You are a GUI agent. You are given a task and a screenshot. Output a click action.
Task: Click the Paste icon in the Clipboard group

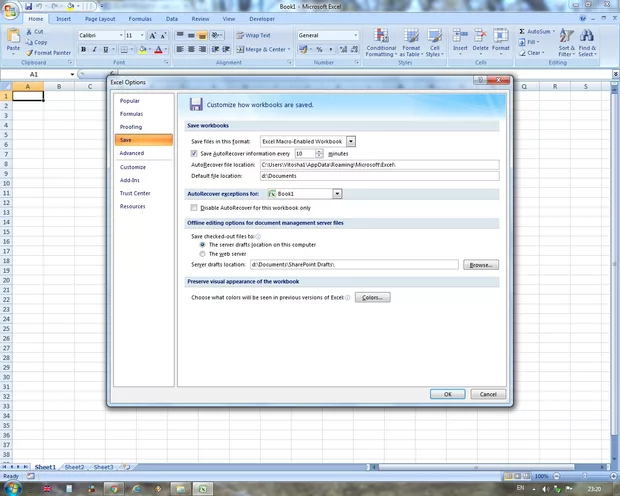point(13,42)
